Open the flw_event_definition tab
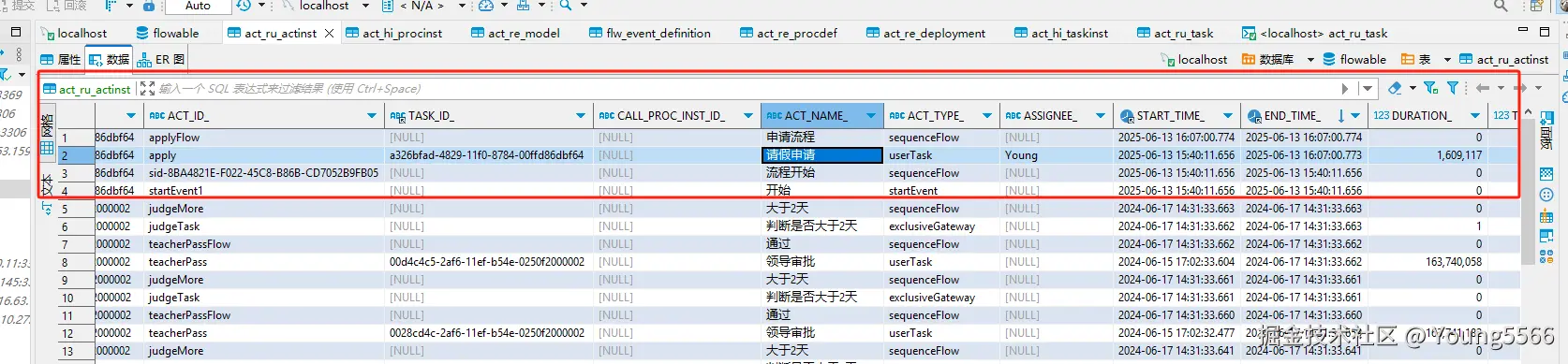This screenshot has height=364, width=1568. [650, 33]
